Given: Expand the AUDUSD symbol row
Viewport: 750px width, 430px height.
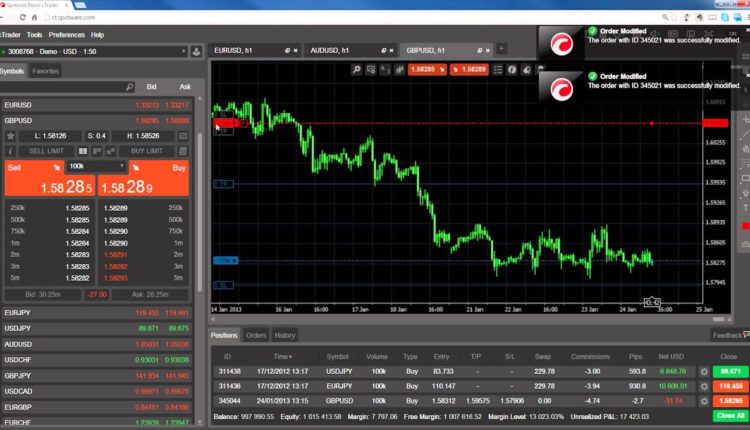Looking at the screenshot, I should click(x=97, y=344).
